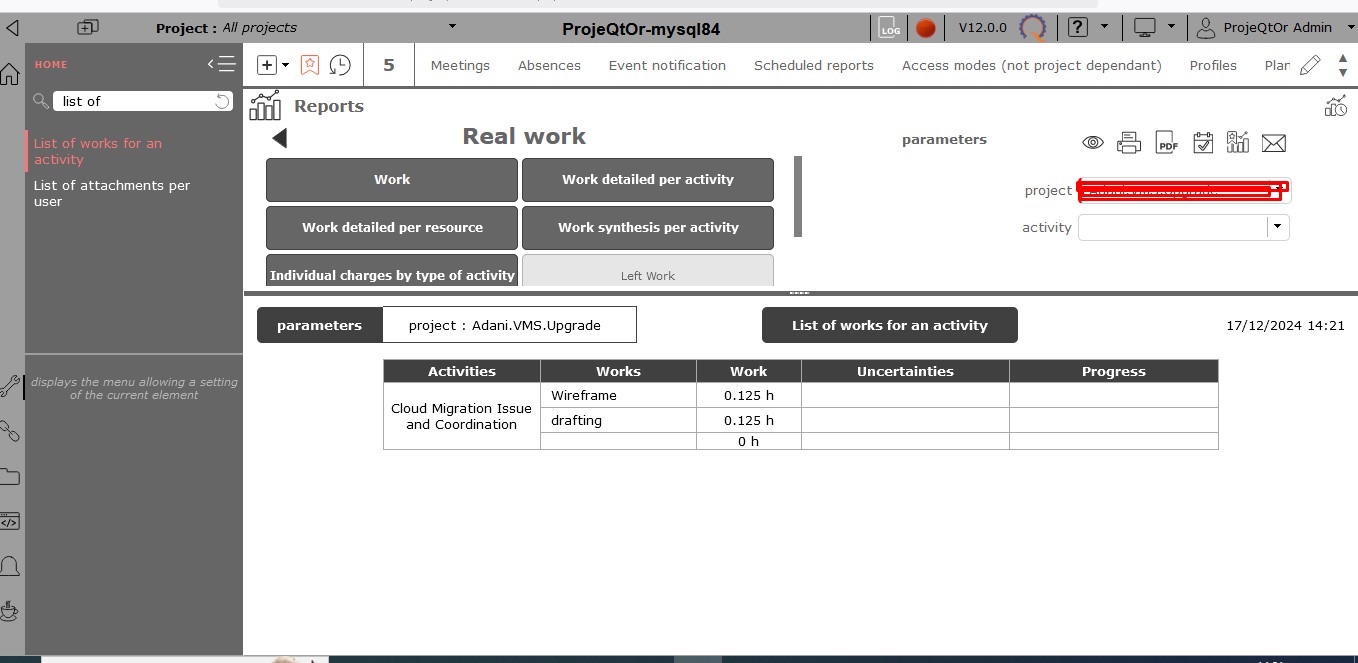
Task: Click the notification bell sidebar icon
Action: [x=11, y=566]
